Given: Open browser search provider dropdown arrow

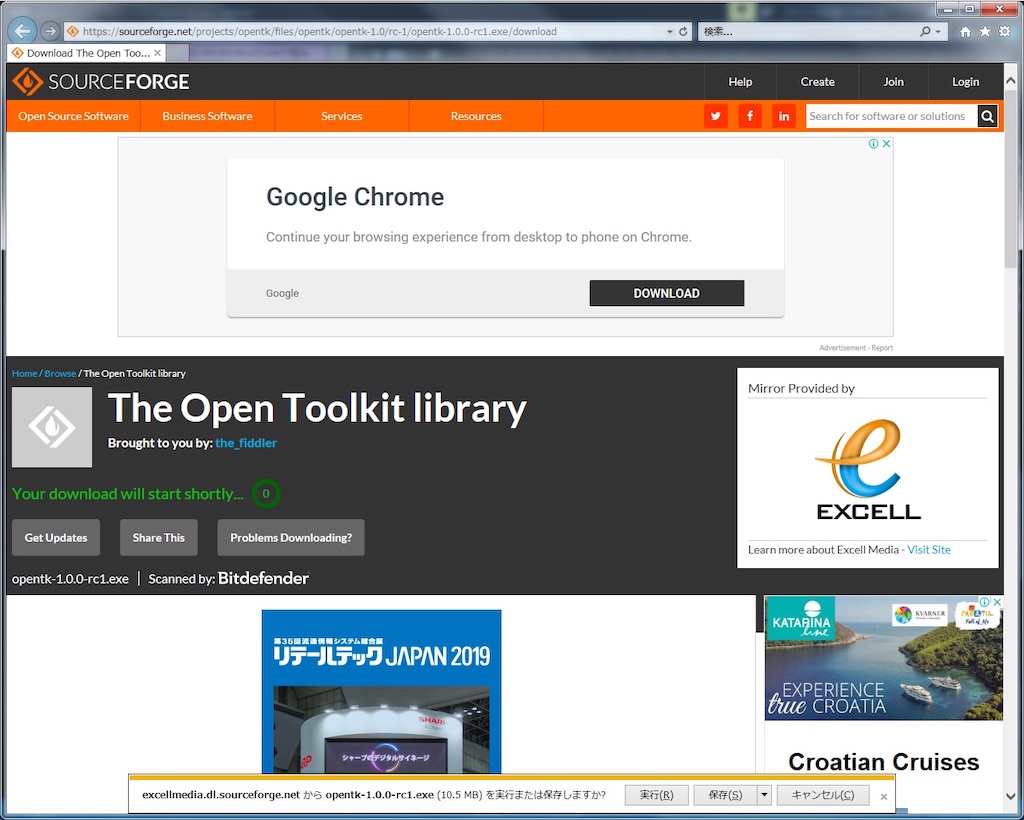Looking at the screenshot, I should pos(938,31).
